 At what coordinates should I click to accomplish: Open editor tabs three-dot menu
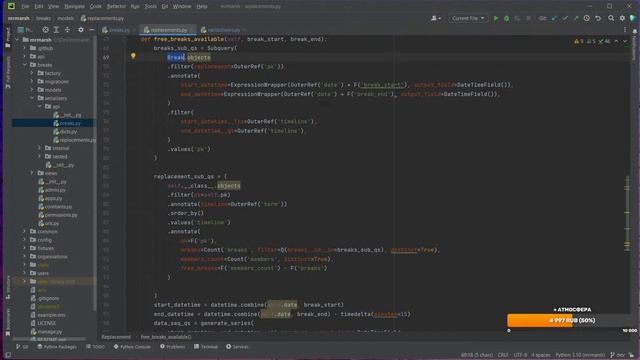click(x=624, y=30)
